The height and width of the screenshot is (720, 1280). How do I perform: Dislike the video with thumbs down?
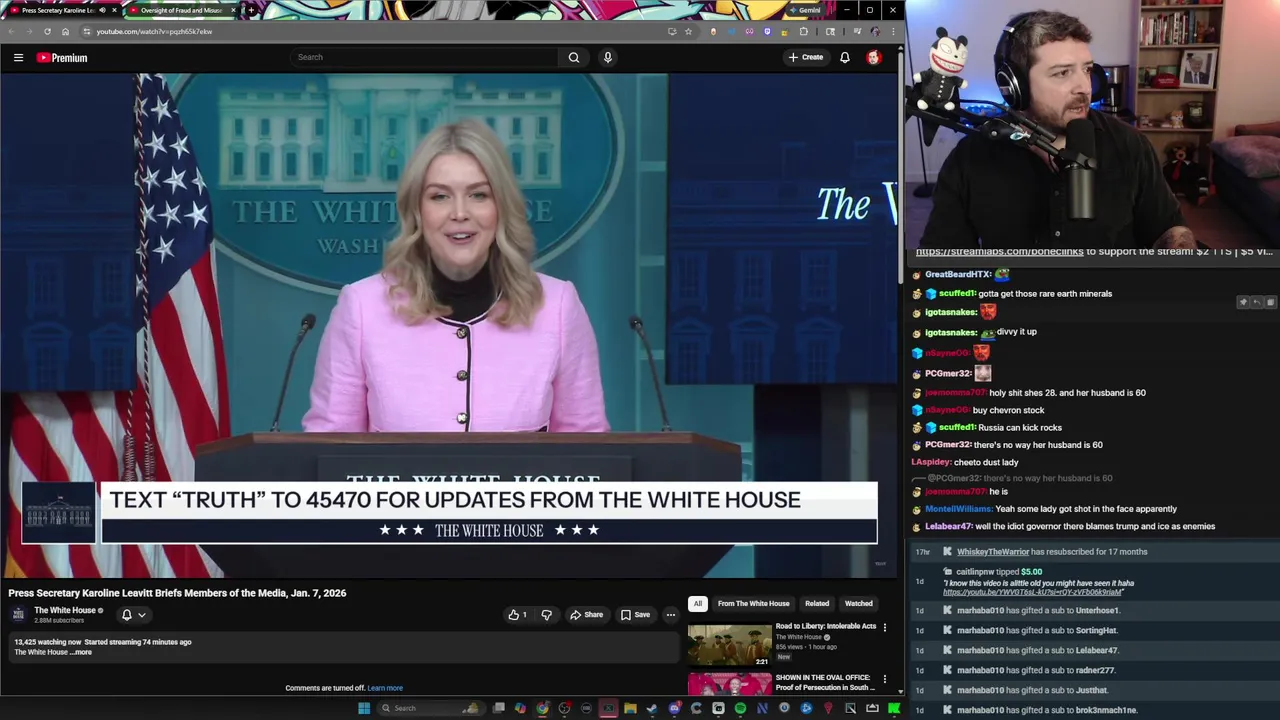coord(546,615)
